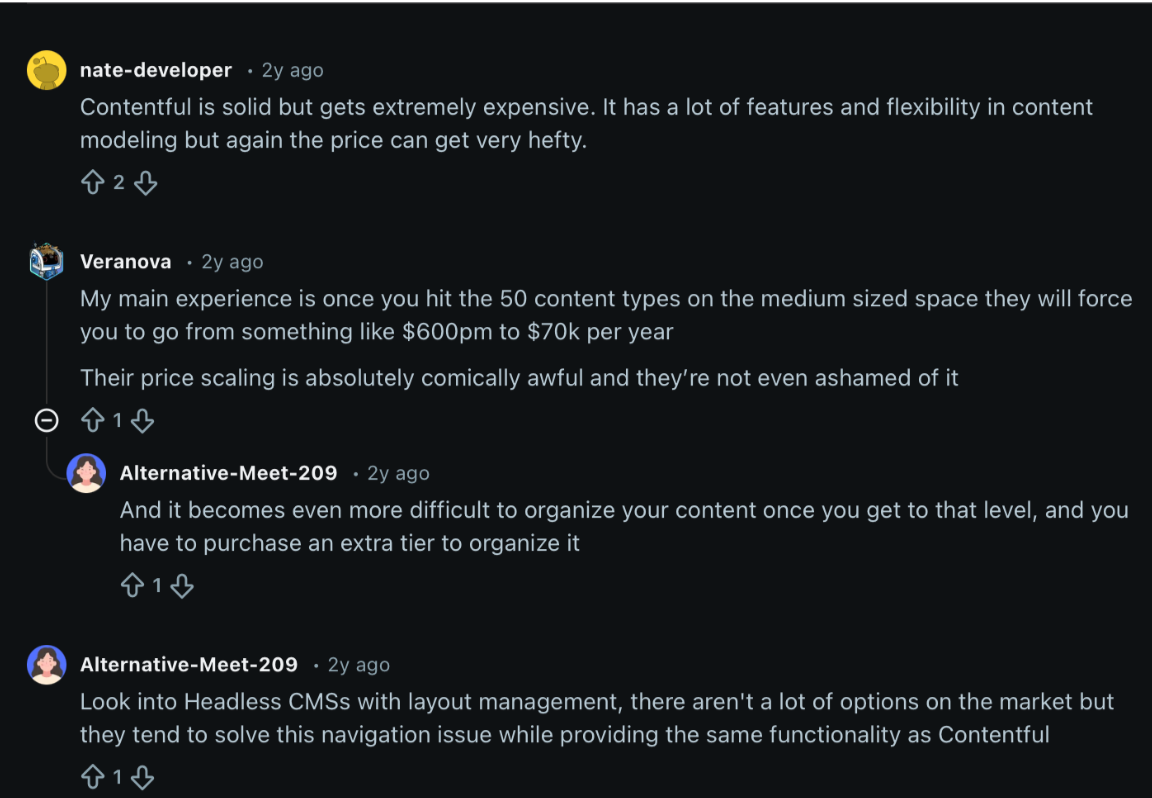Open Alternative-Meet-209's username in the nested reply
The width and height of the screenshot is (1152, 798).
point(228,473)
